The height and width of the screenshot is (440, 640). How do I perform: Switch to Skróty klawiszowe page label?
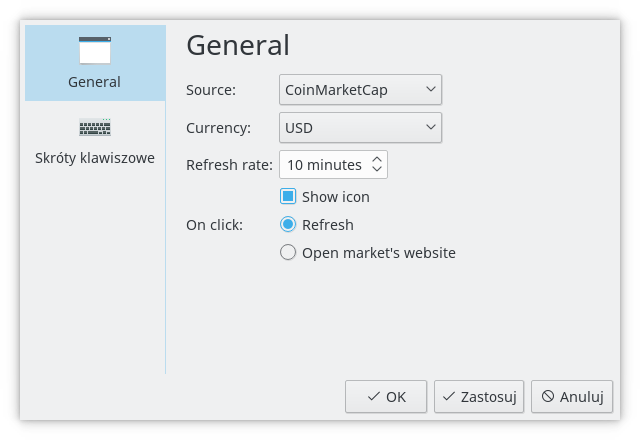point(95,158)
